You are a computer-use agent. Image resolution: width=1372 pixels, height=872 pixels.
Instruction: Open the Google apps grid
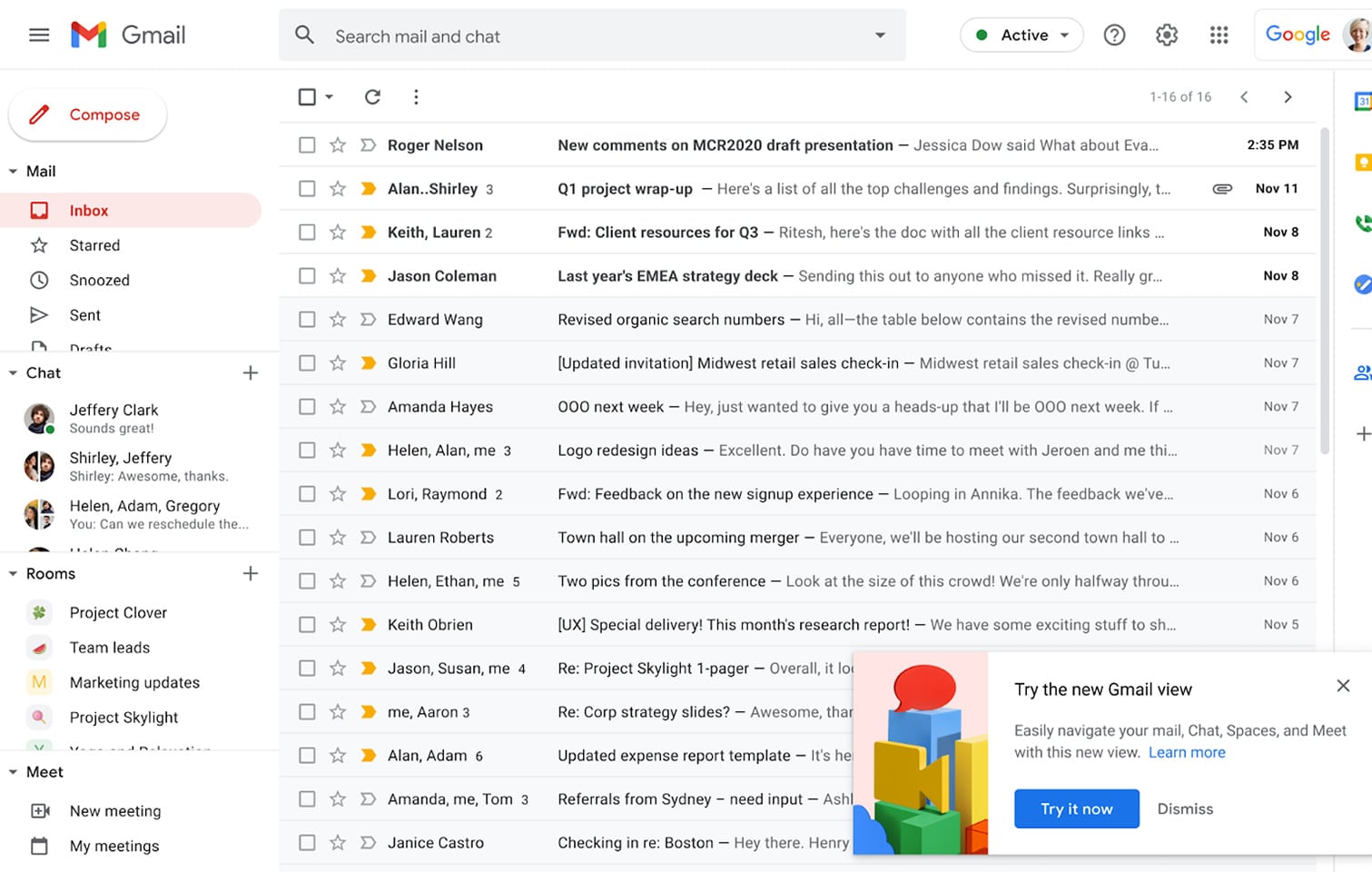[1219, 35]
